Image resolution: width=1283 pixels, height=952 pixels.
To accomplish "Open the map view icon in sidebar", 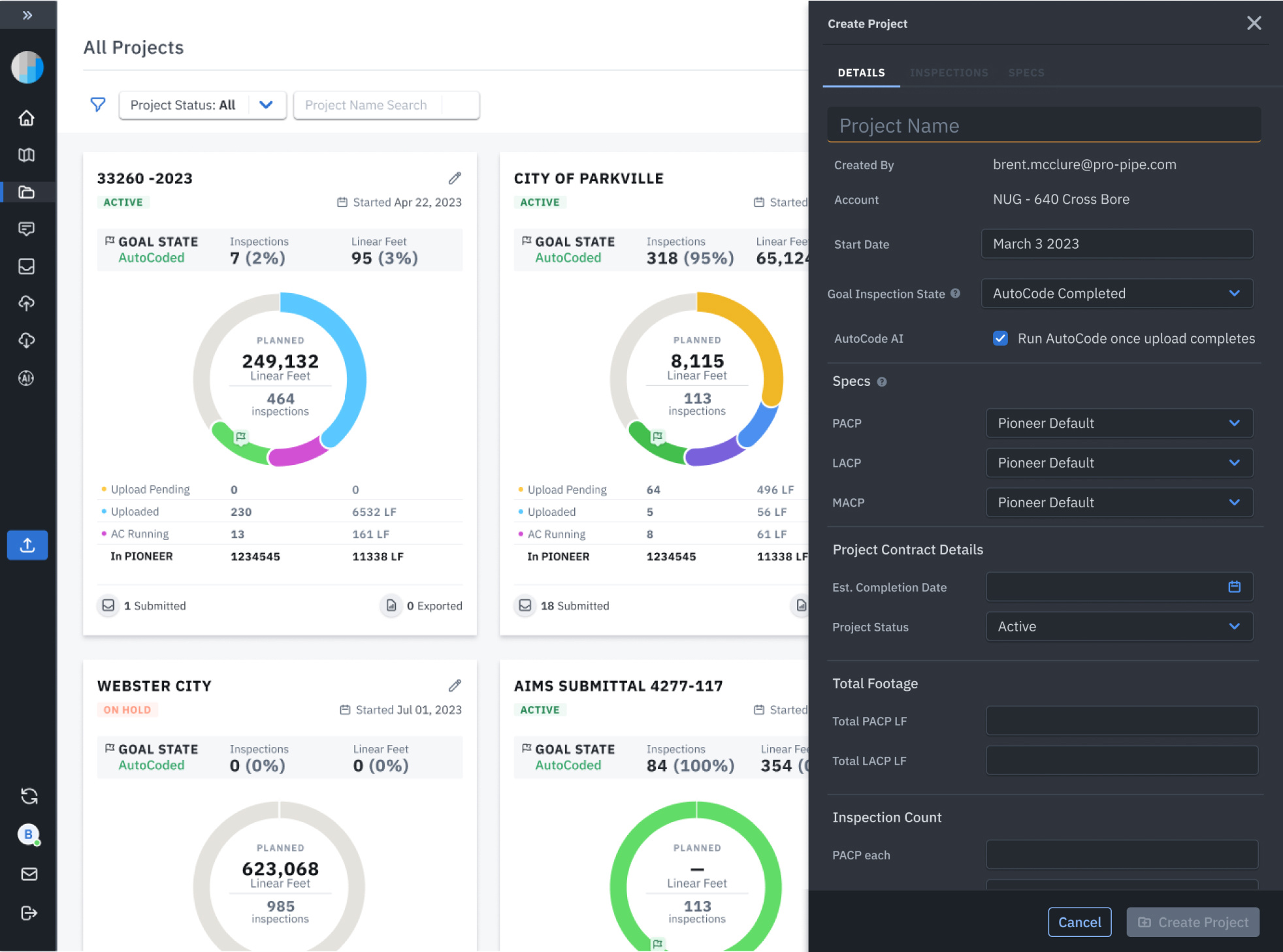I will point(26,155).
